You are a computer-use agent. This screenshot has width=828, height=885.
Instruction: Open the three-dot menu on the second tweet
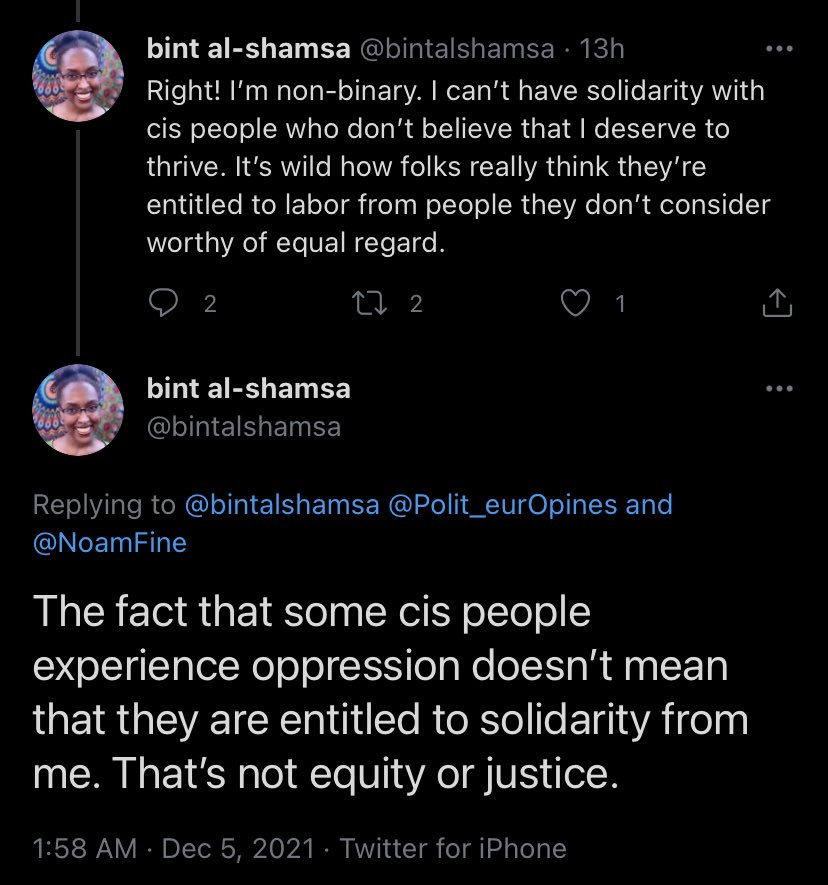pyautogui.click(x=778, y=389)
